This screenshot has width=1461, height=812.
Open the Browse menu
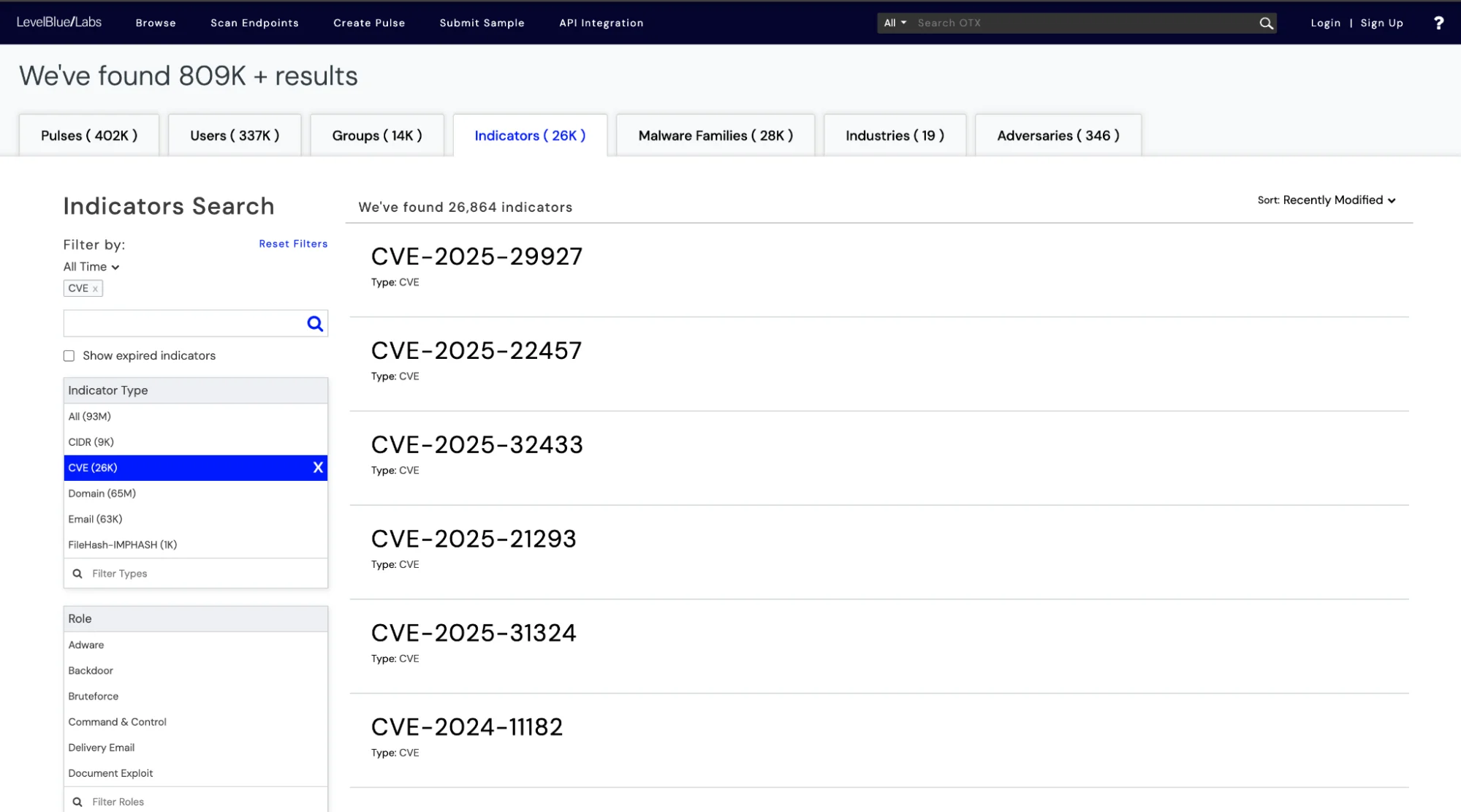pyautogui.click(x=155, y=23)
